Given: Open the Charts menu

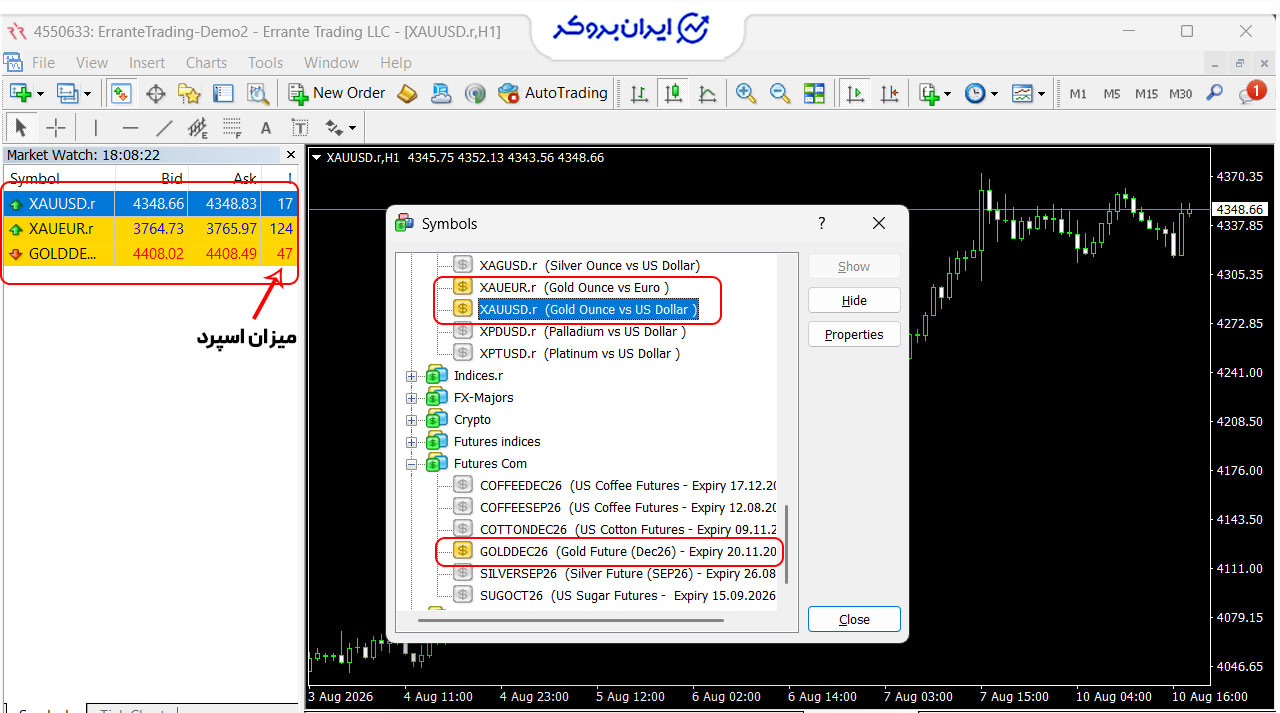Looking at the screenshot, I should [206, 62].
